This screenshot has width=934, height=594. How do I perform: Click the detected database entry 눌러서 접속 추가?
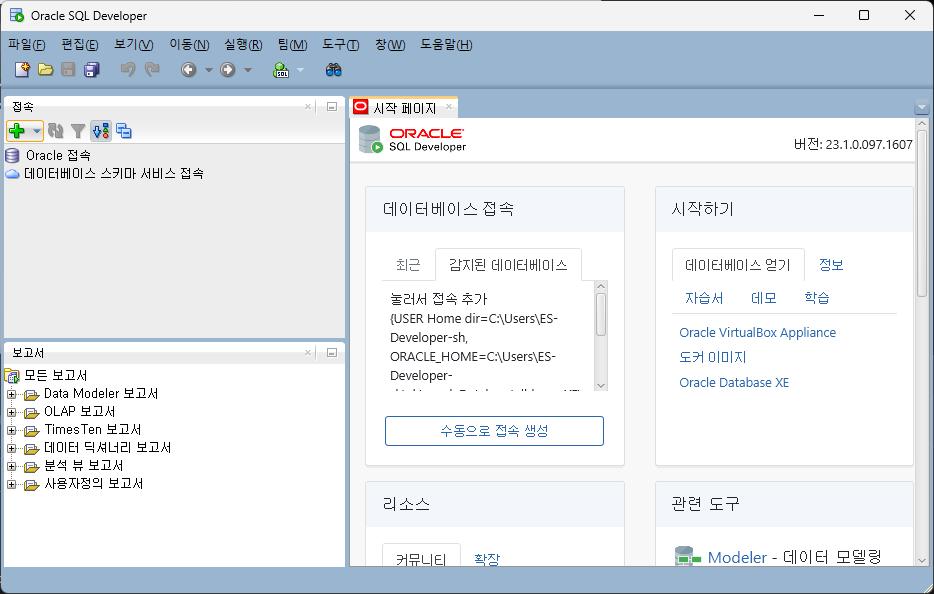tap(438, 298)
